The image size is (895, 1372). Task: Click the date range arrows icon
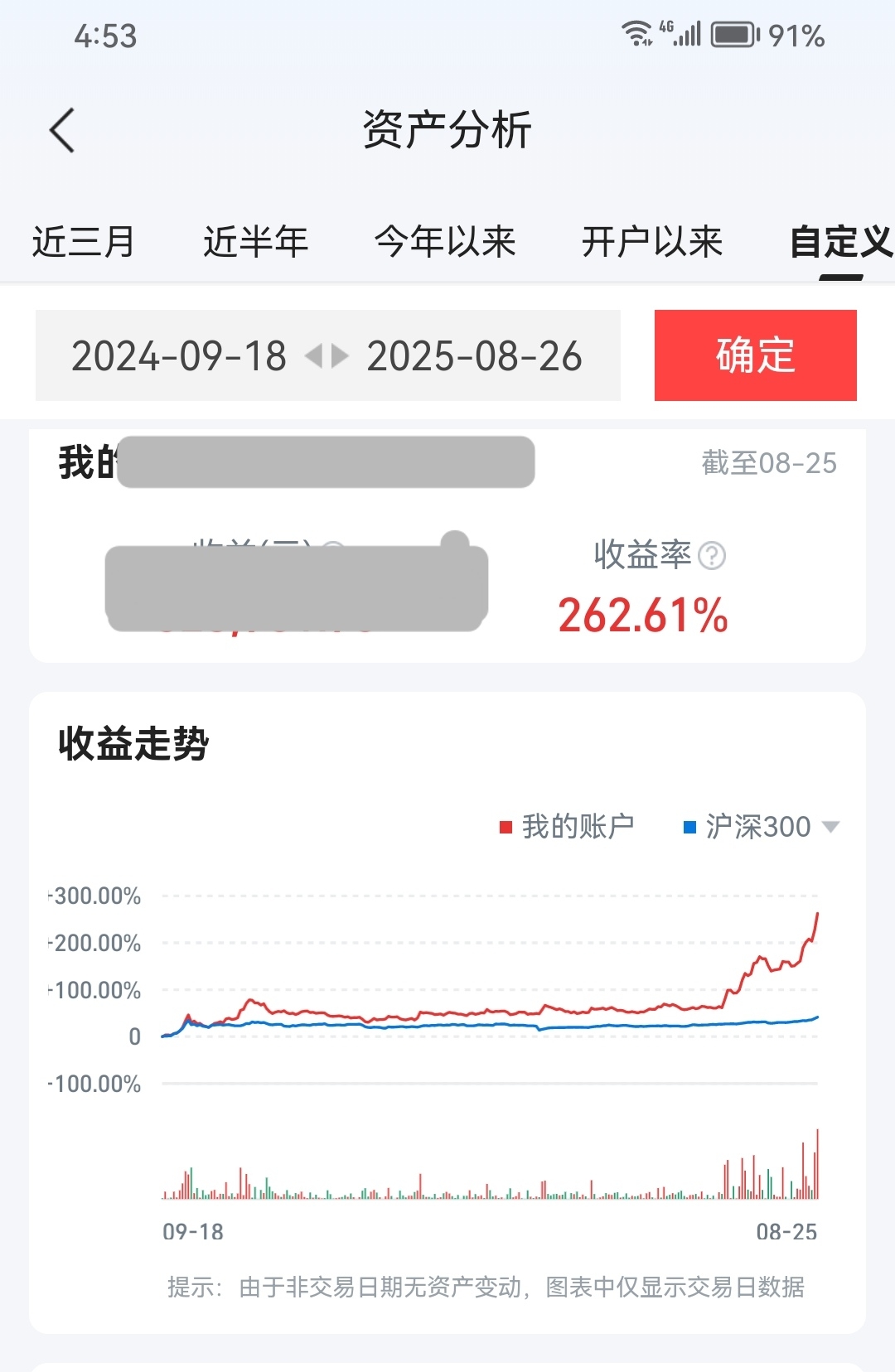point(327,356)
